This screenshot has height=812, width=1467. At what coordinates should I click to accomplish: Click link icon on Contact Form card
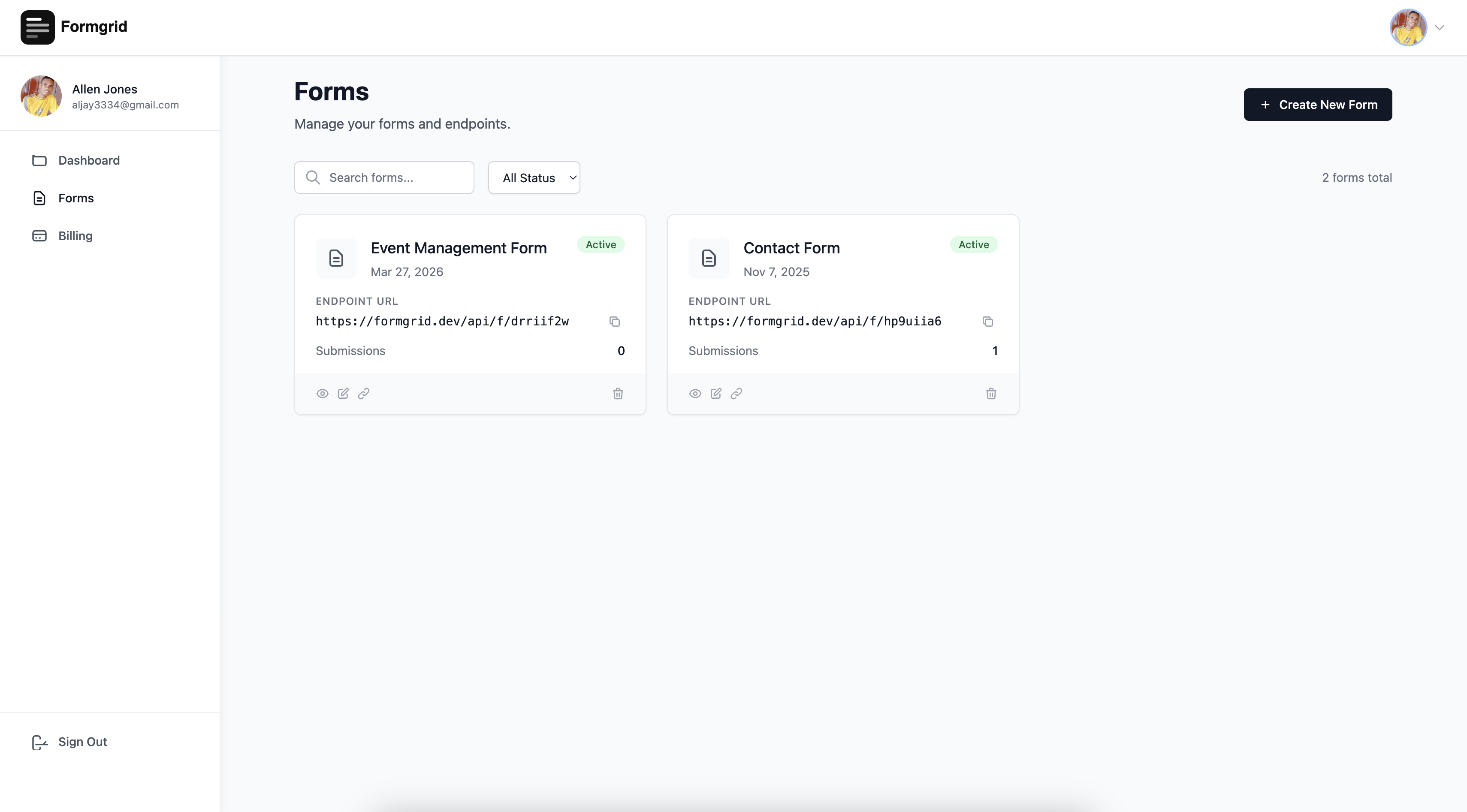(x=737, y=394)
